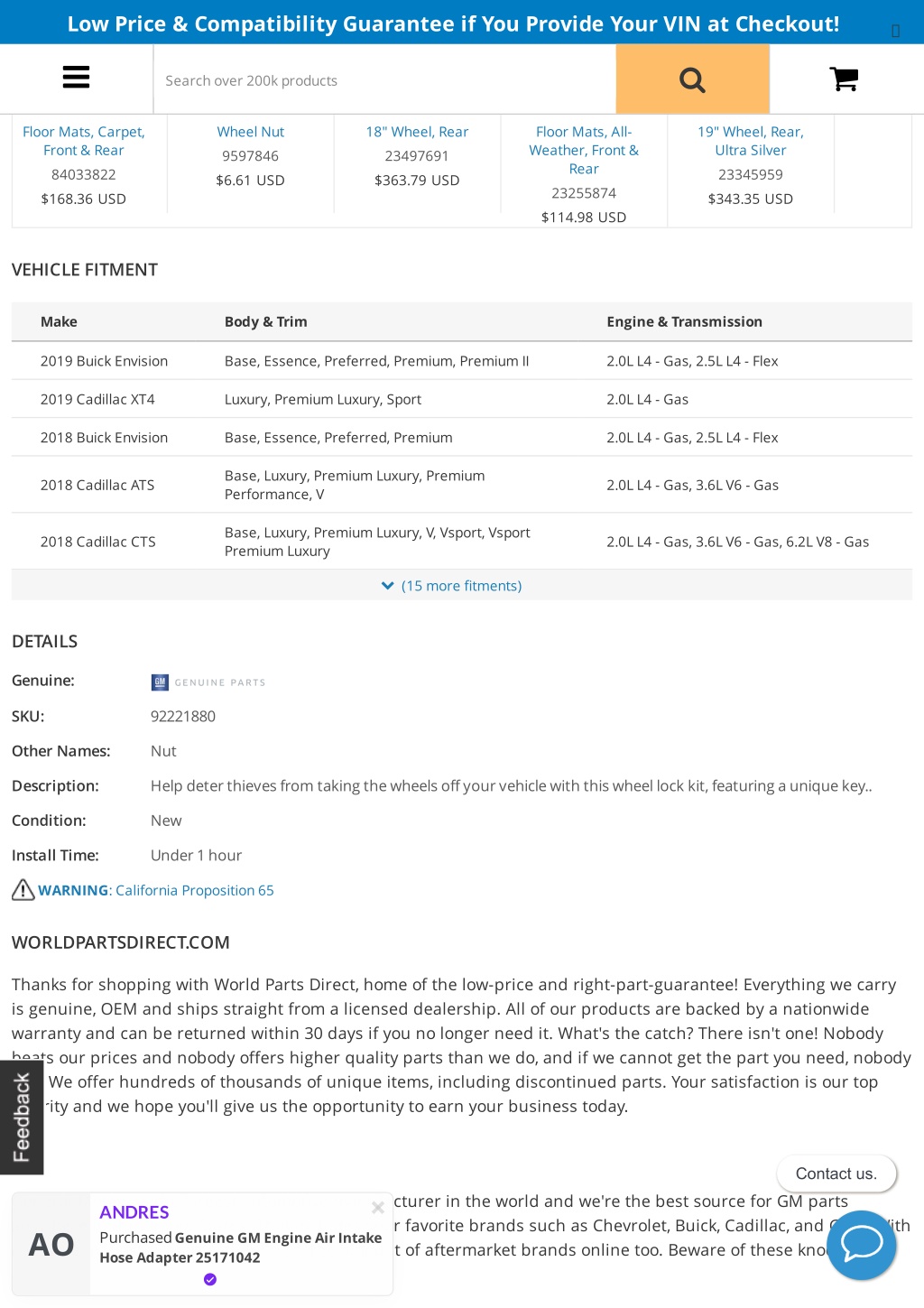Close the Andres purchase notification
Image resolution: width=924 pixels, height=1308 pixels.
pos(378,1207)
